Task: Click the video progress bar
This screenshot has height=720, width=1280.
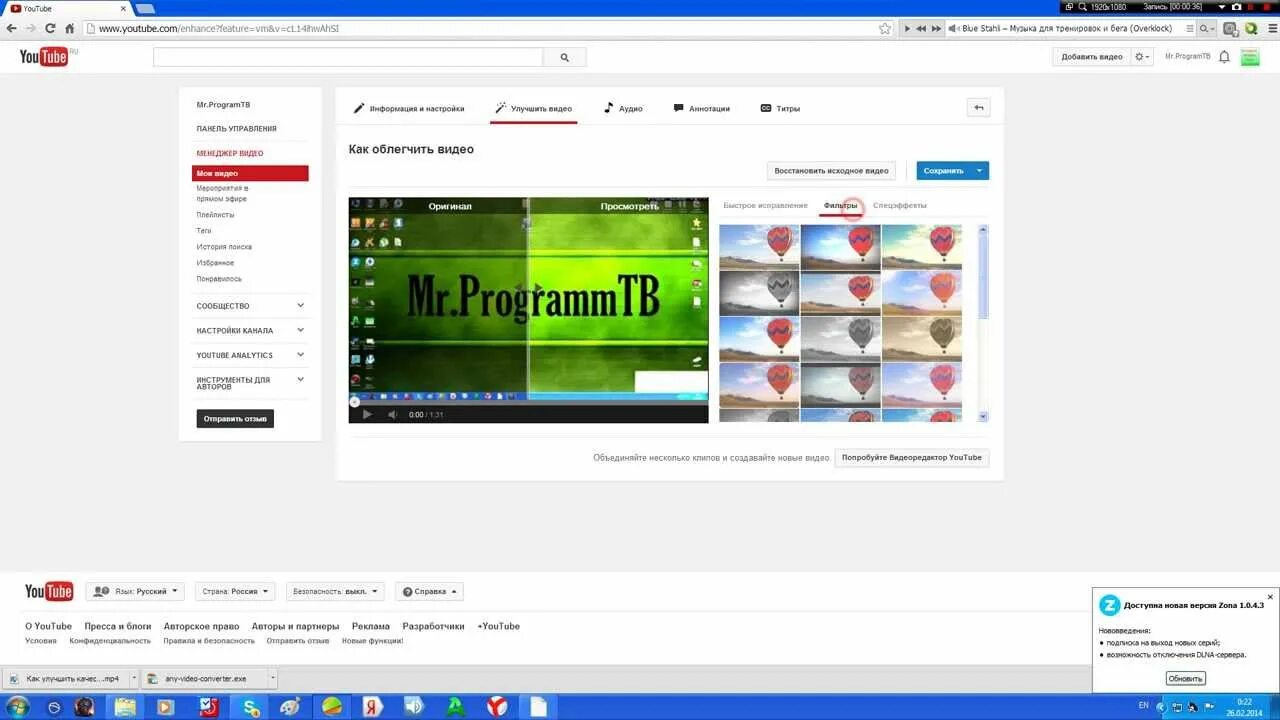Action: (x=528, y=401)
